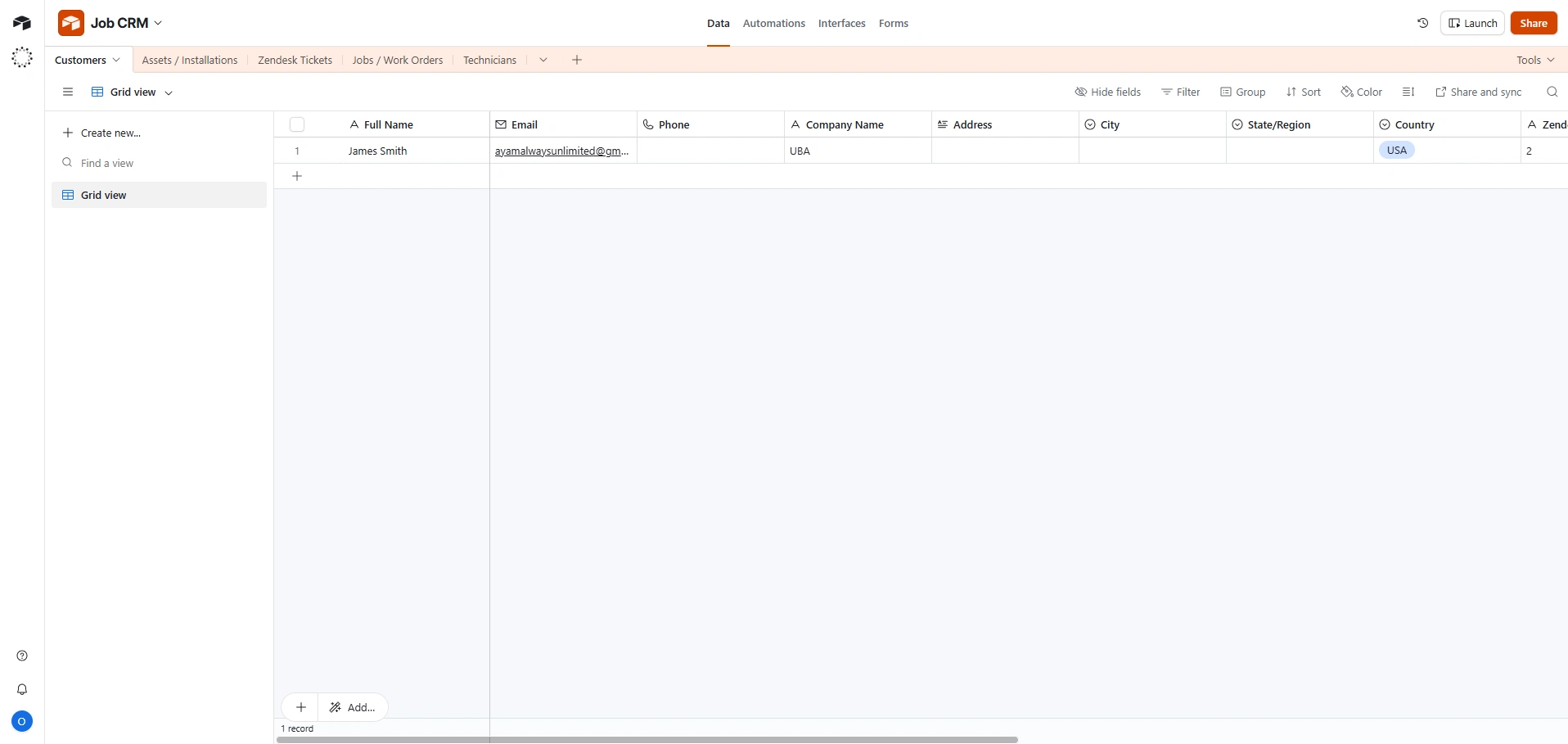Open the Omni AI assistant icon
Viewport: 1568px width, 744px height.
22,57
